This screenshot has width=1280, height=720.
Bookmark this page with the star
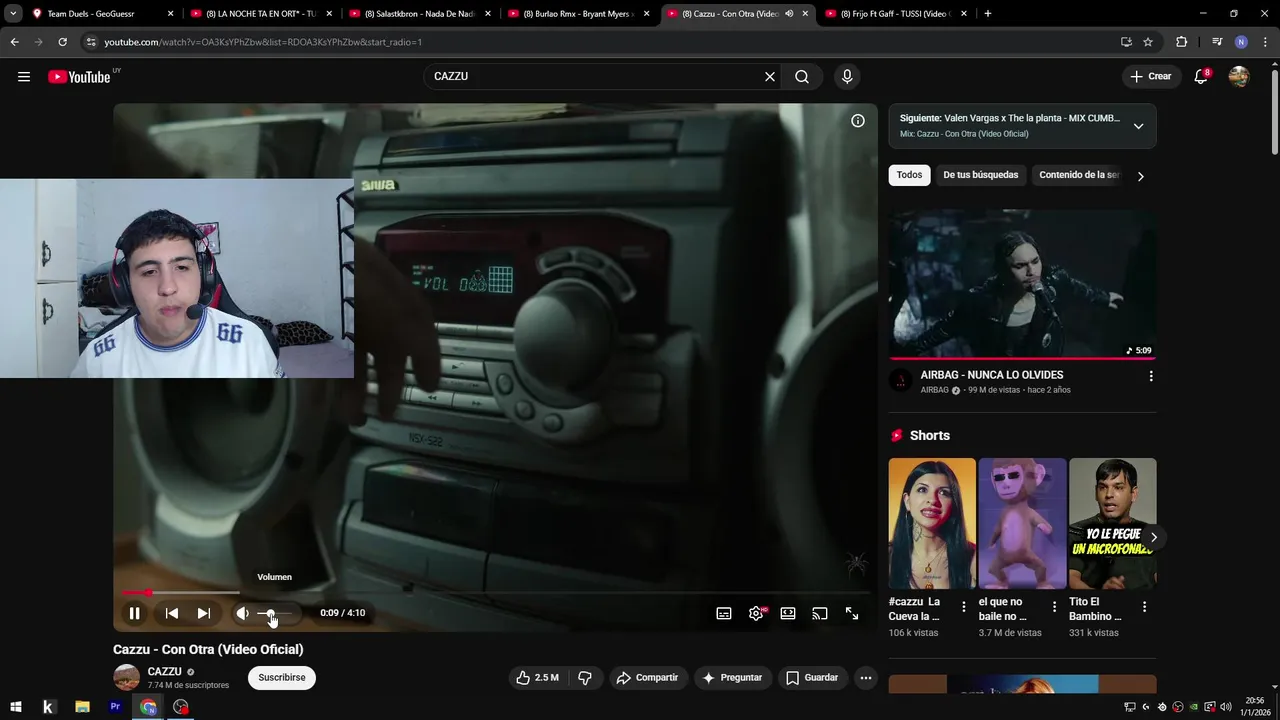click(1148, 42)
